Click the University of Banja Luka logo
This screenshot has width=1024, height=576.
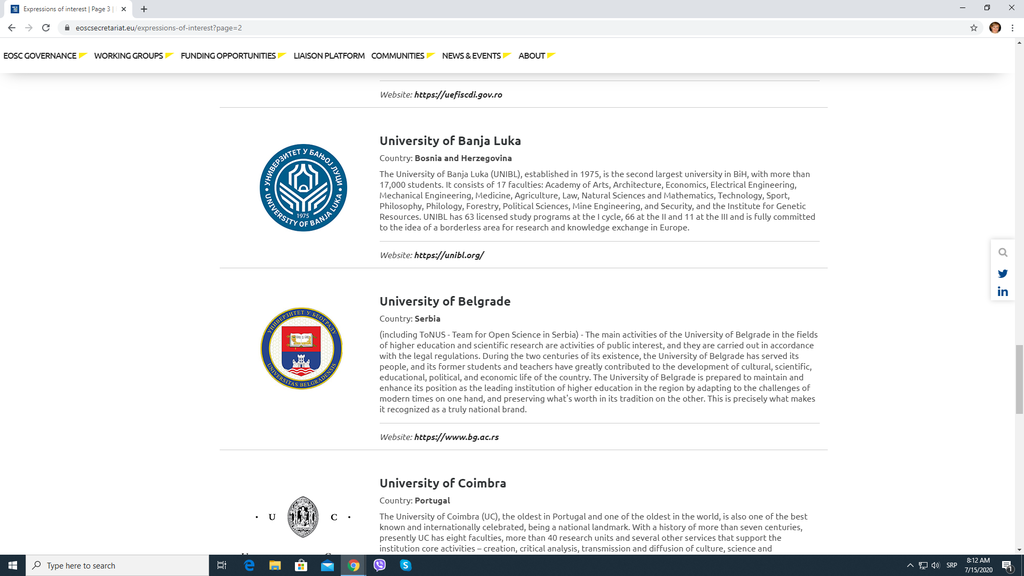click(303, 188)
